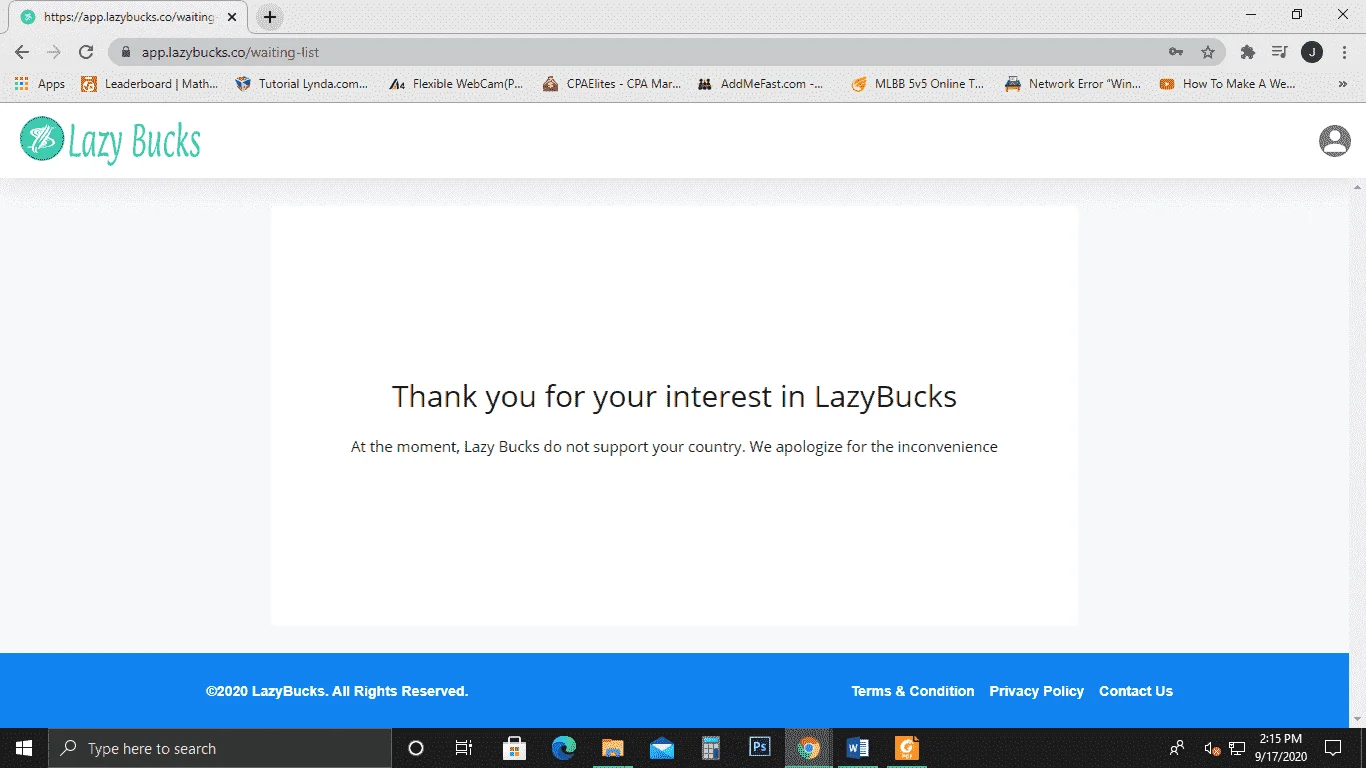Open Task View on the taskbar

464,748
